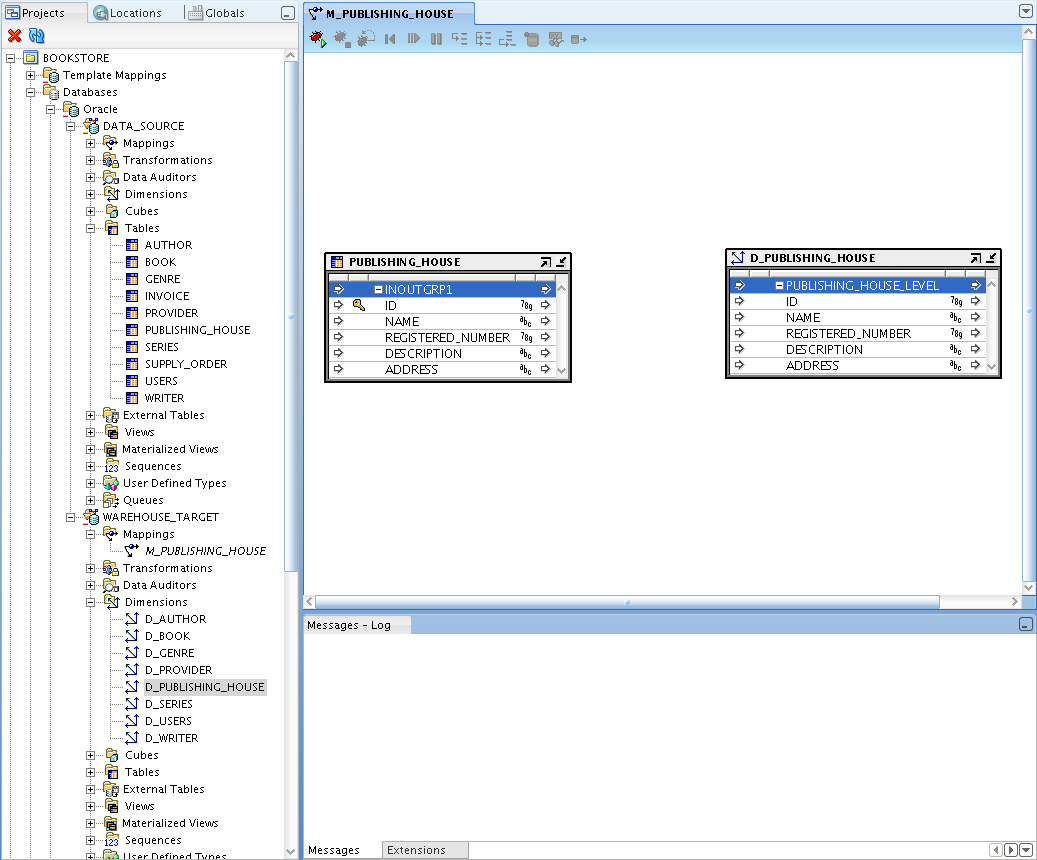Start the mapping debugger (red bug icon)
The width and height of the screenshot is (1037, 860).
pos(318,39)
